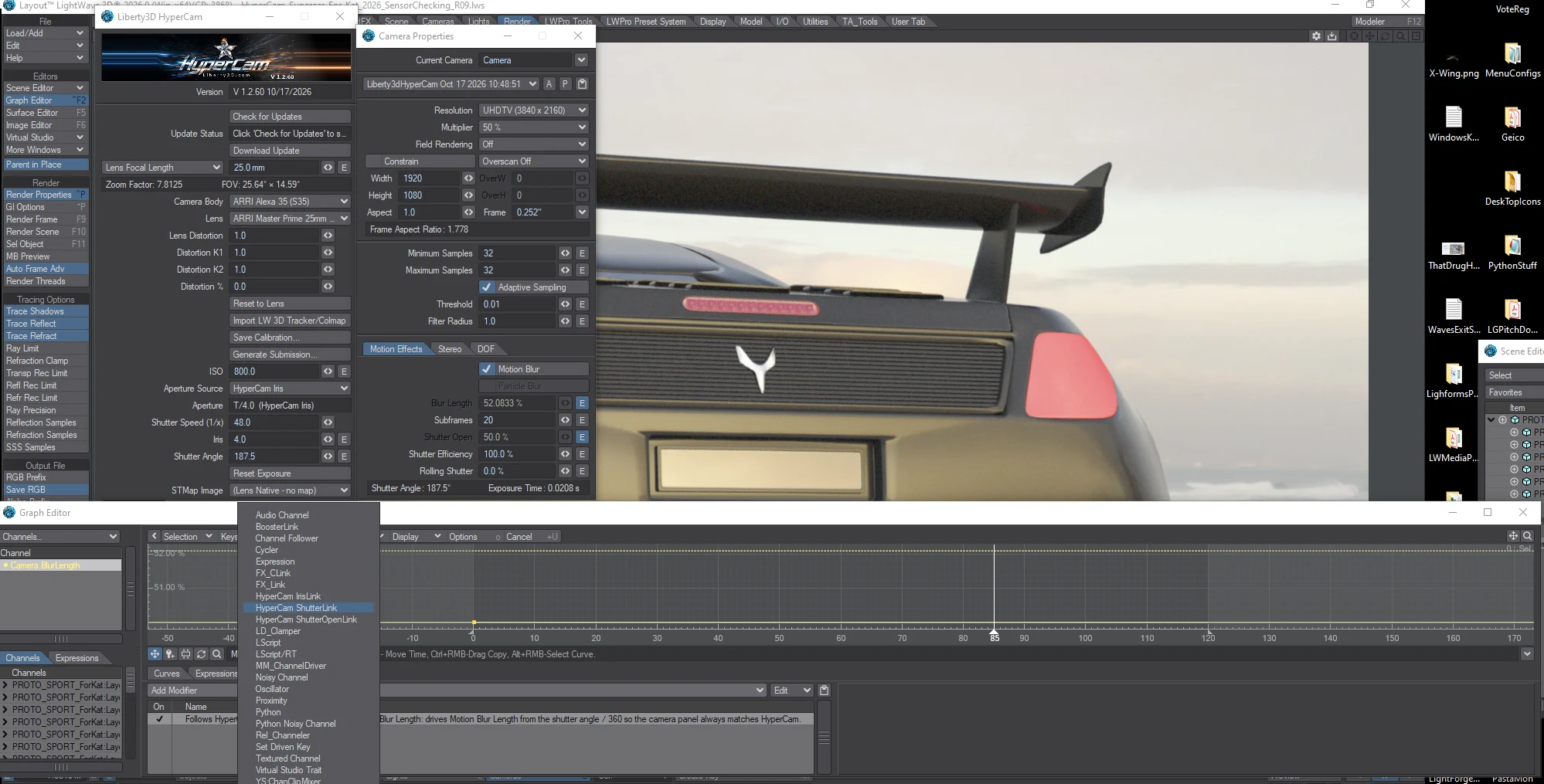Image resolution: width=1544 pixels, height=784 pixels.
Task: Open Field Rendering dropdown
Action: (533, 144)
